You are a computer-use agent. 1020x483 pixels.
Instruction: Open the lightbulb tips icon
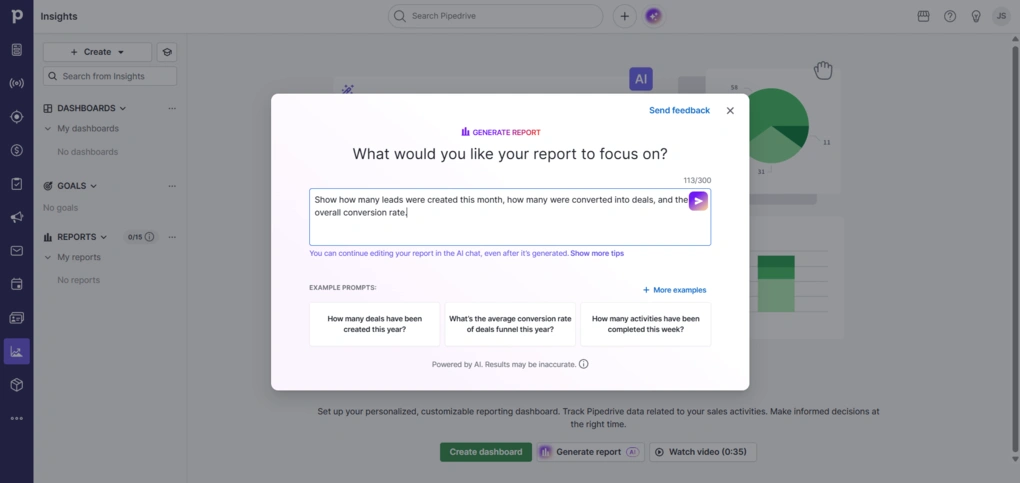(976, 16)
